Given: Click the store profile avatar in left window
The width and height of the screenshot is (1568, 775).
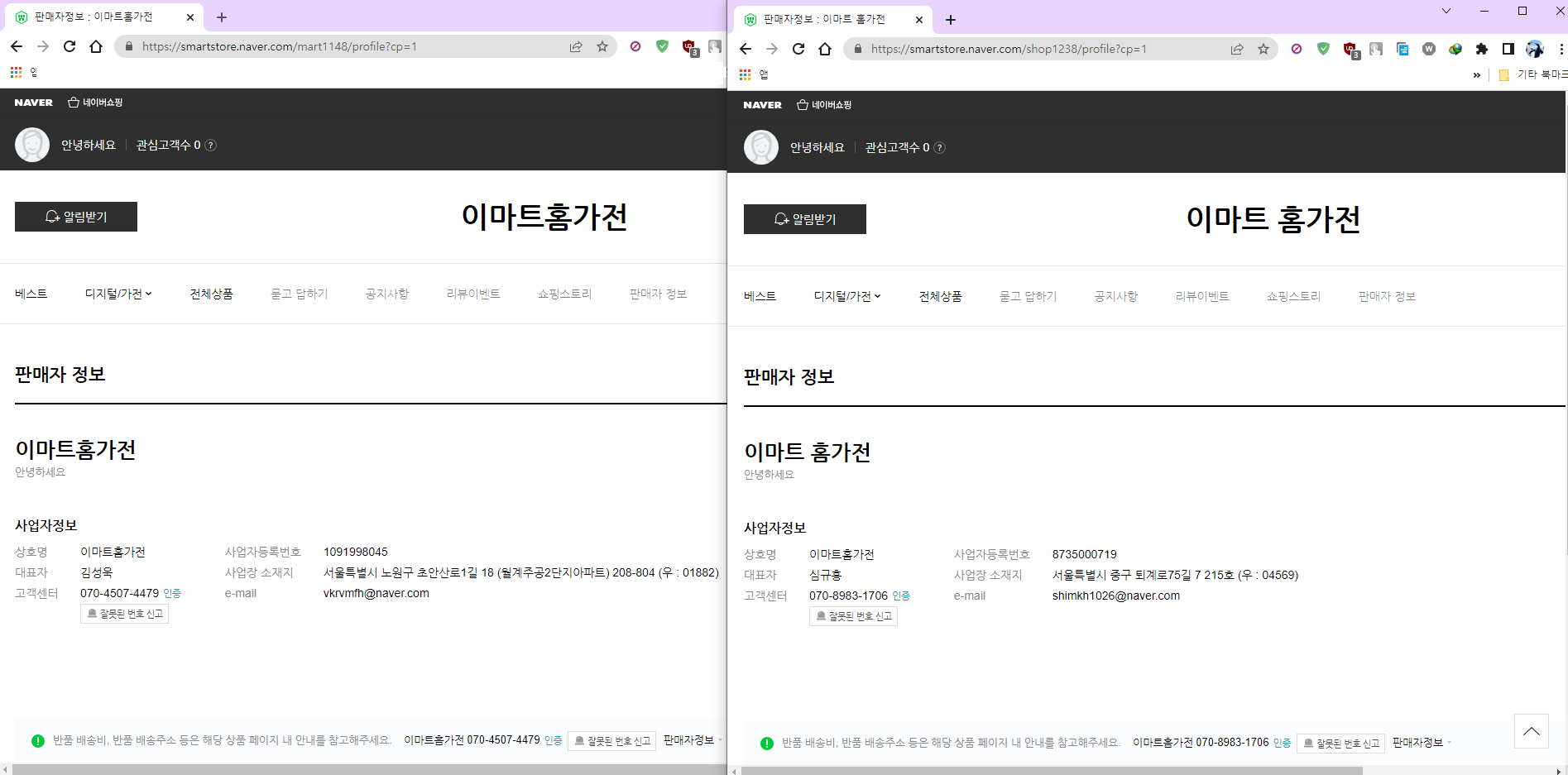Looking at the screenshot, I should 32,145.
